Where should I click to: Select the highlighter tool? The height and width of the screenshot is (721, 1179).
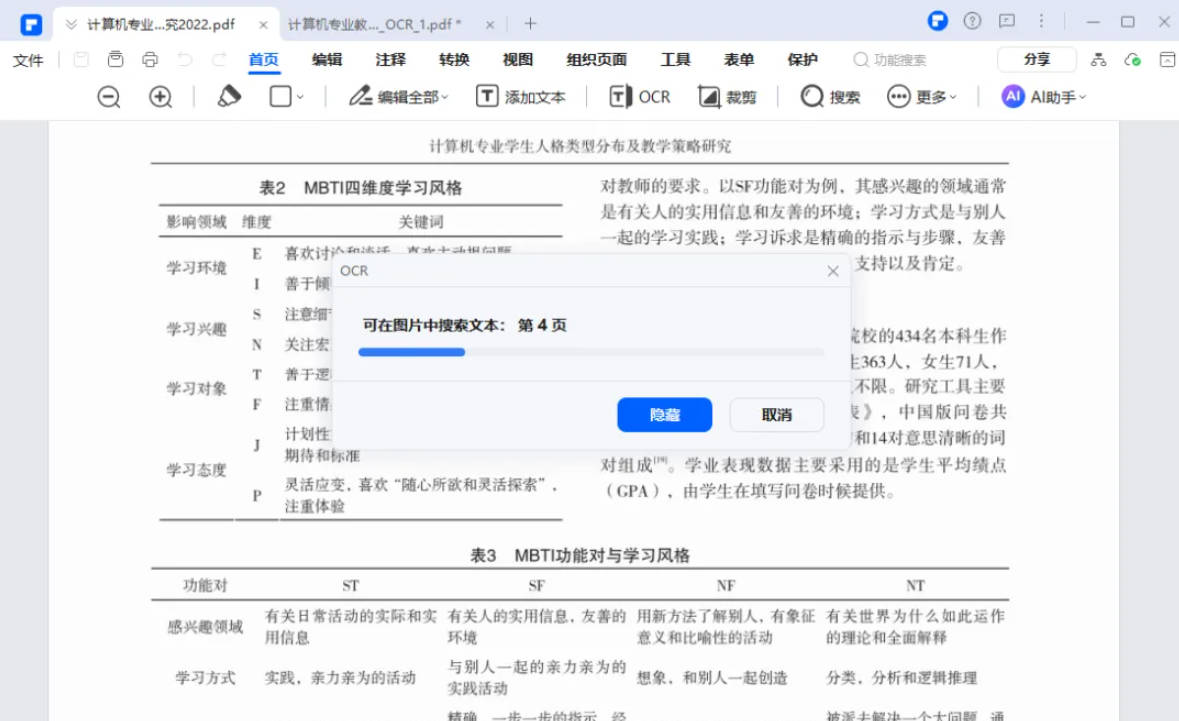228,96
